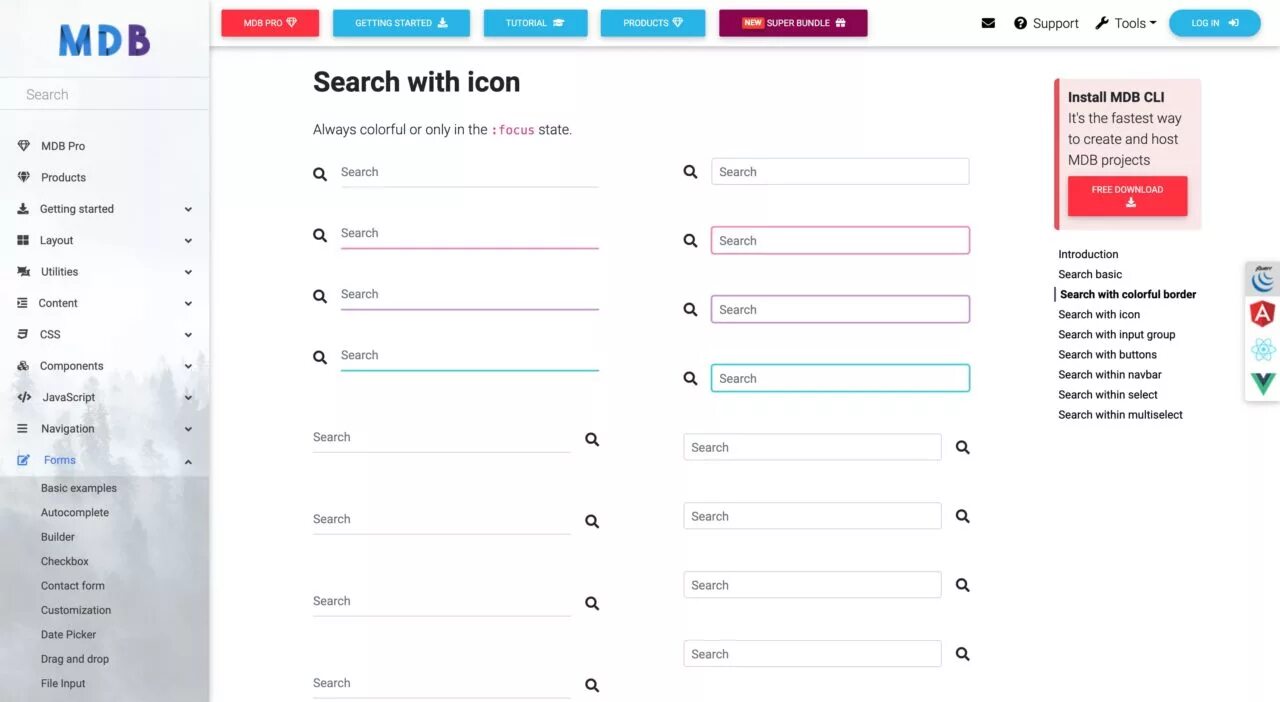Viewport: 1280px width, 702px height.
Task: Click the MDB logo
Action: tap(104, 40)
